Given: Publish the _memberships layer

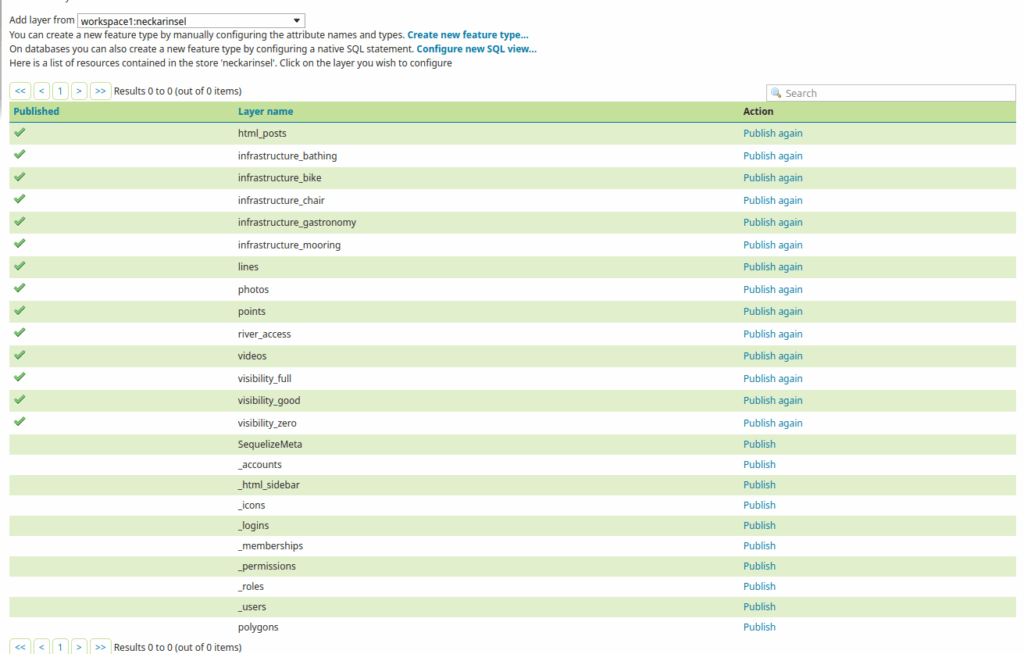Looking at the screenshot, I should tap(760, 545).
